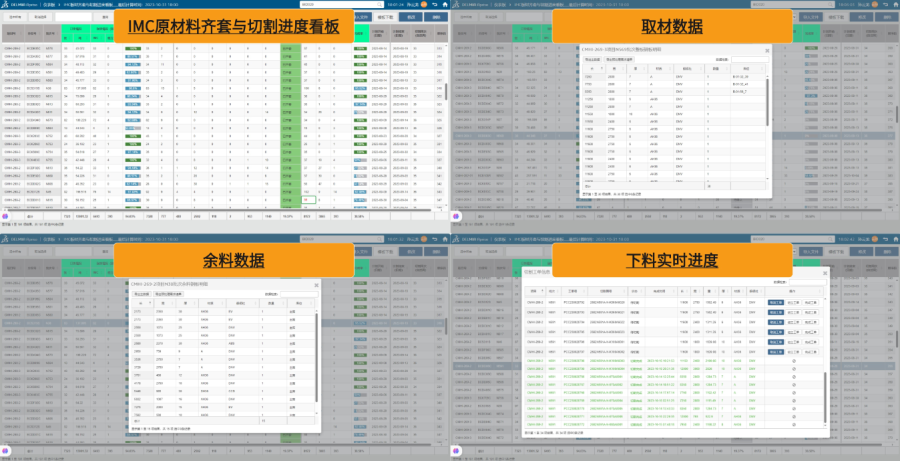Screen dimensions: 900x461
Task: Focus filter input in 取材数据 dialog
Action: click(x=750, y=59)
